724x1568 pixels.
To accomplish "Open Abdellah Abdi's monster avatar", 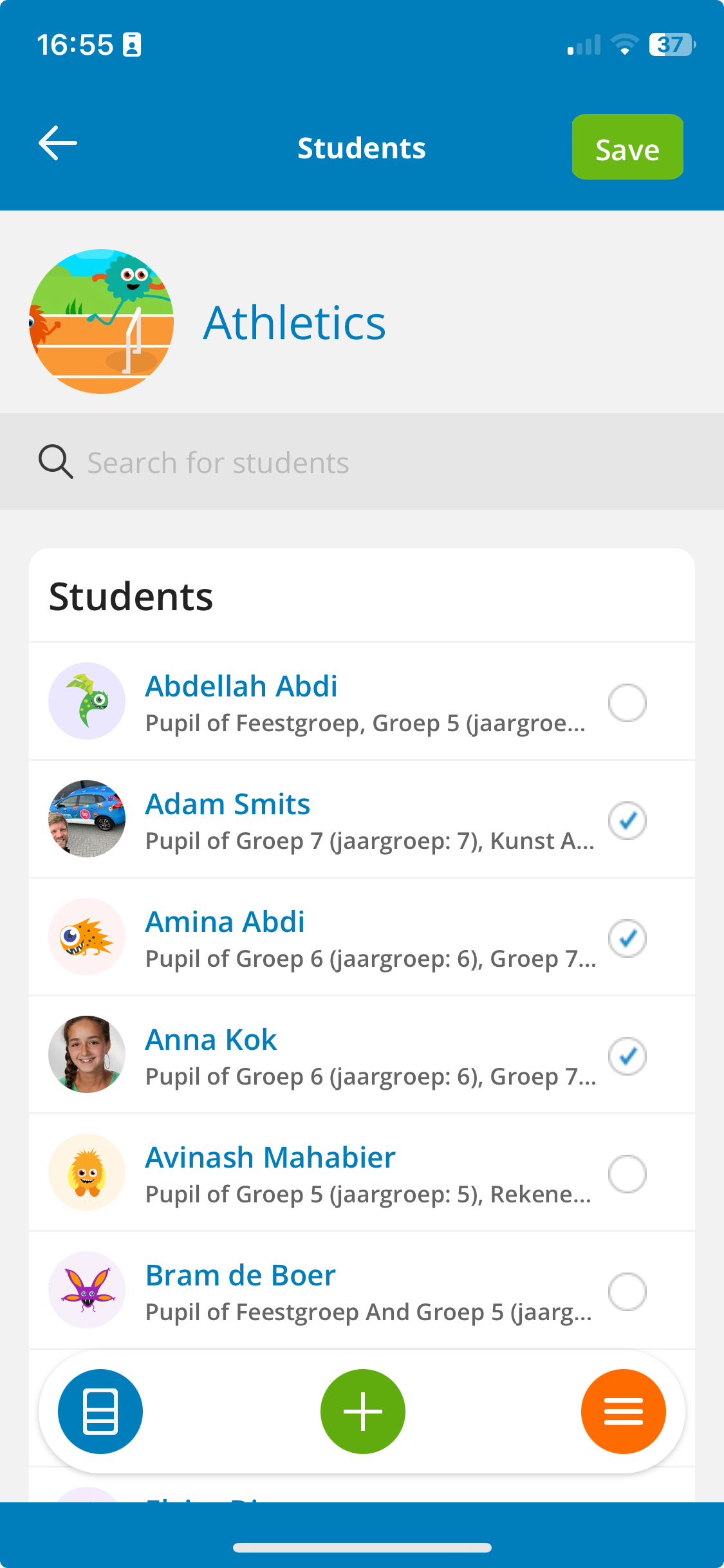I will [x=87, y=701].
